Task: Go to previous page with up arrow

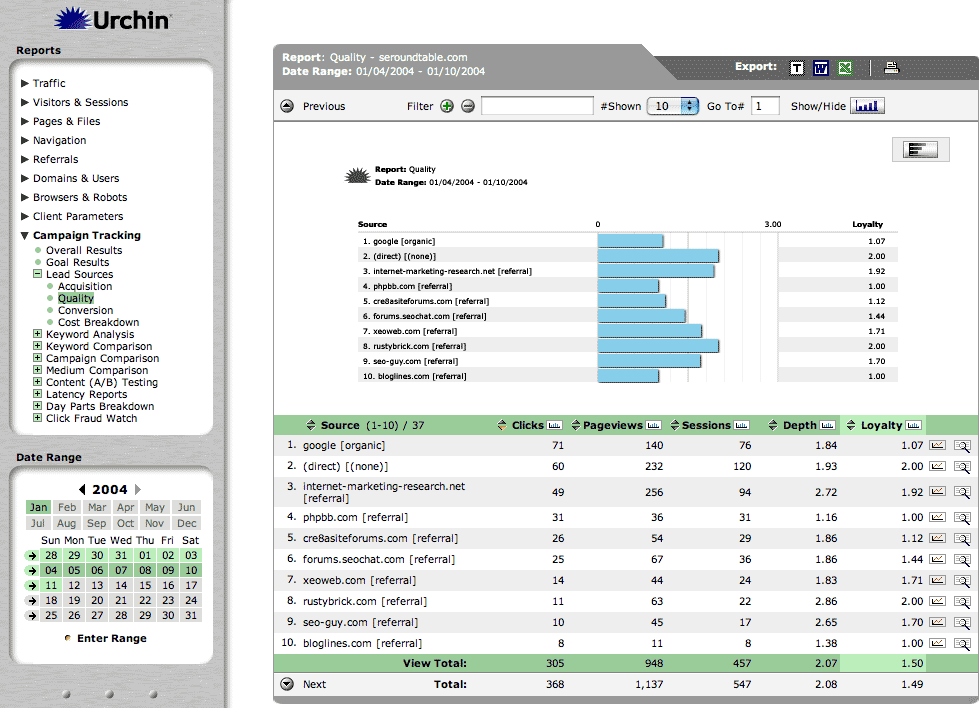Action: pyautogui.click(x=287, y=106)
